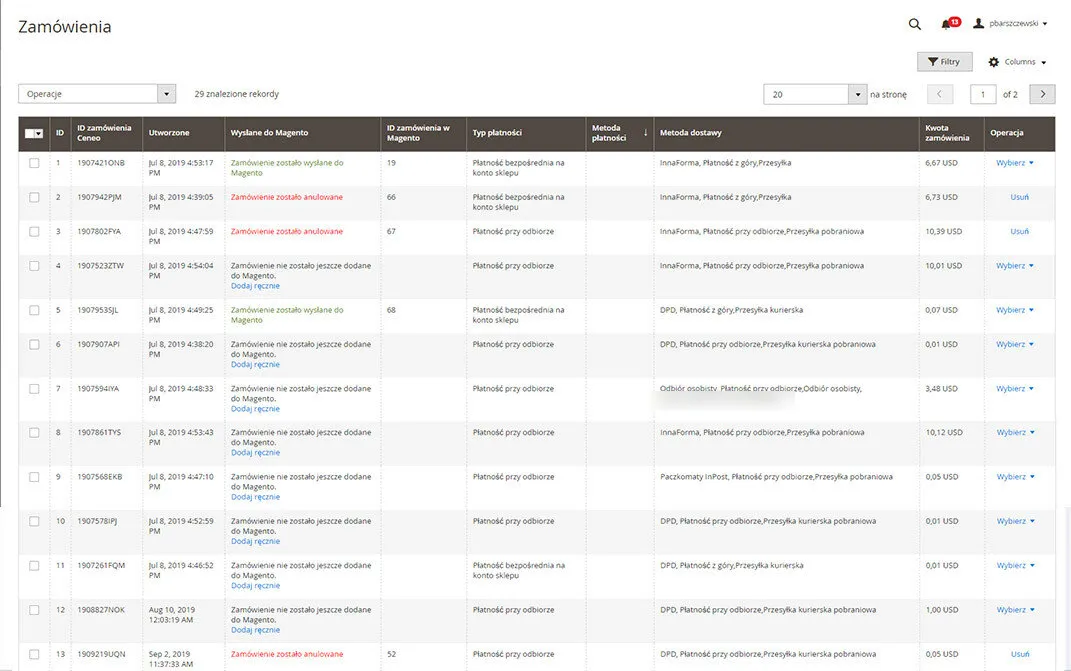Click Dodaj ręcznie for order 1907907API

[x=255, y=365]
